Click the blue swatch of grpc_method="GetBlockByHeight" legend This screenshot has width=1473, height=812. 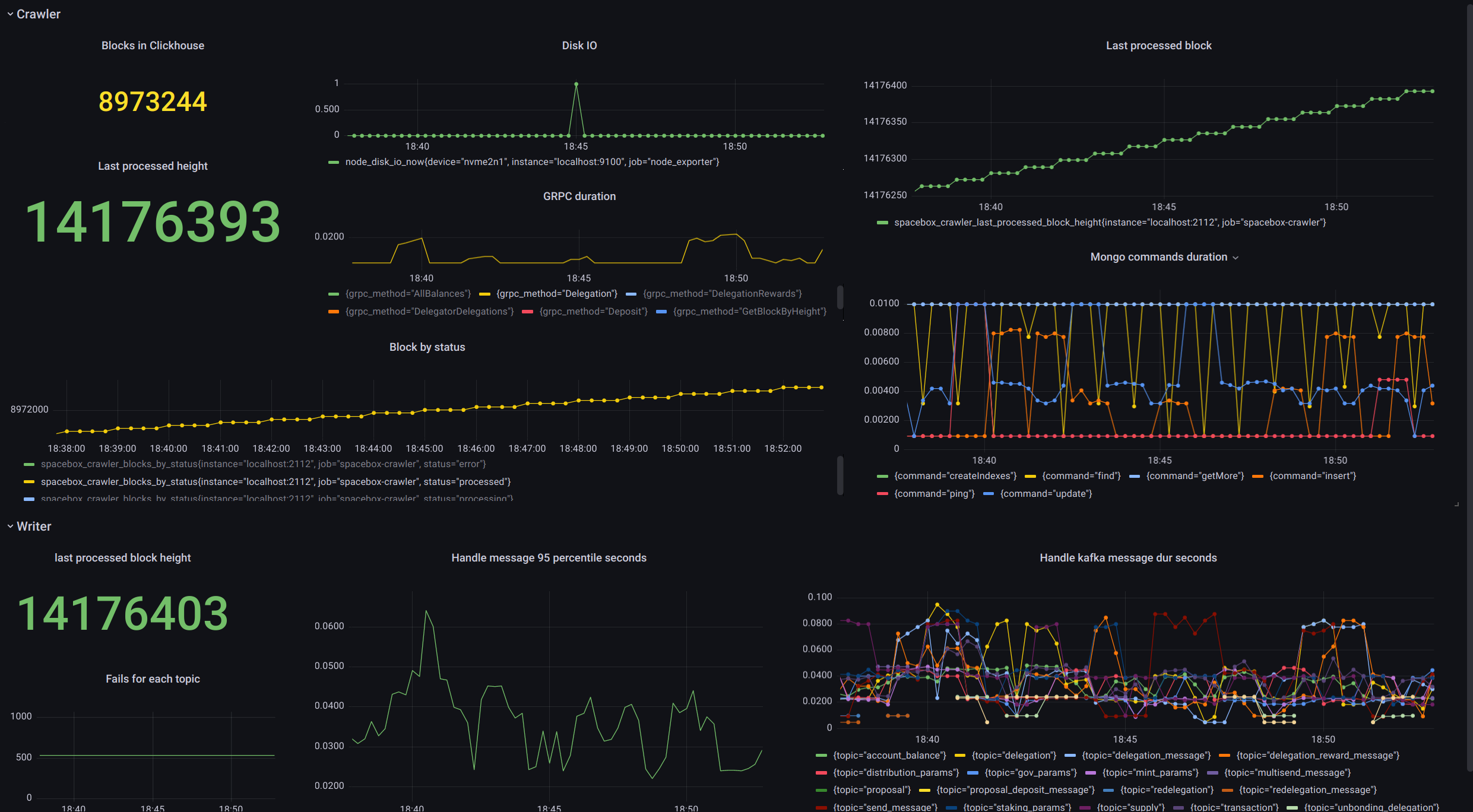tap(661, 312)
